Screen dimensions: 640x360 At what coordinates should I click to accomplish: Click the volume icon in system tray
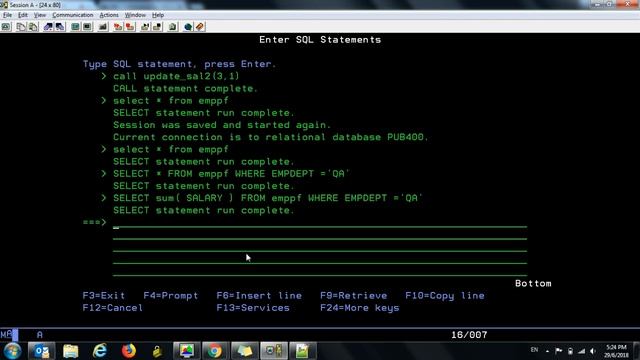point(593,351)
